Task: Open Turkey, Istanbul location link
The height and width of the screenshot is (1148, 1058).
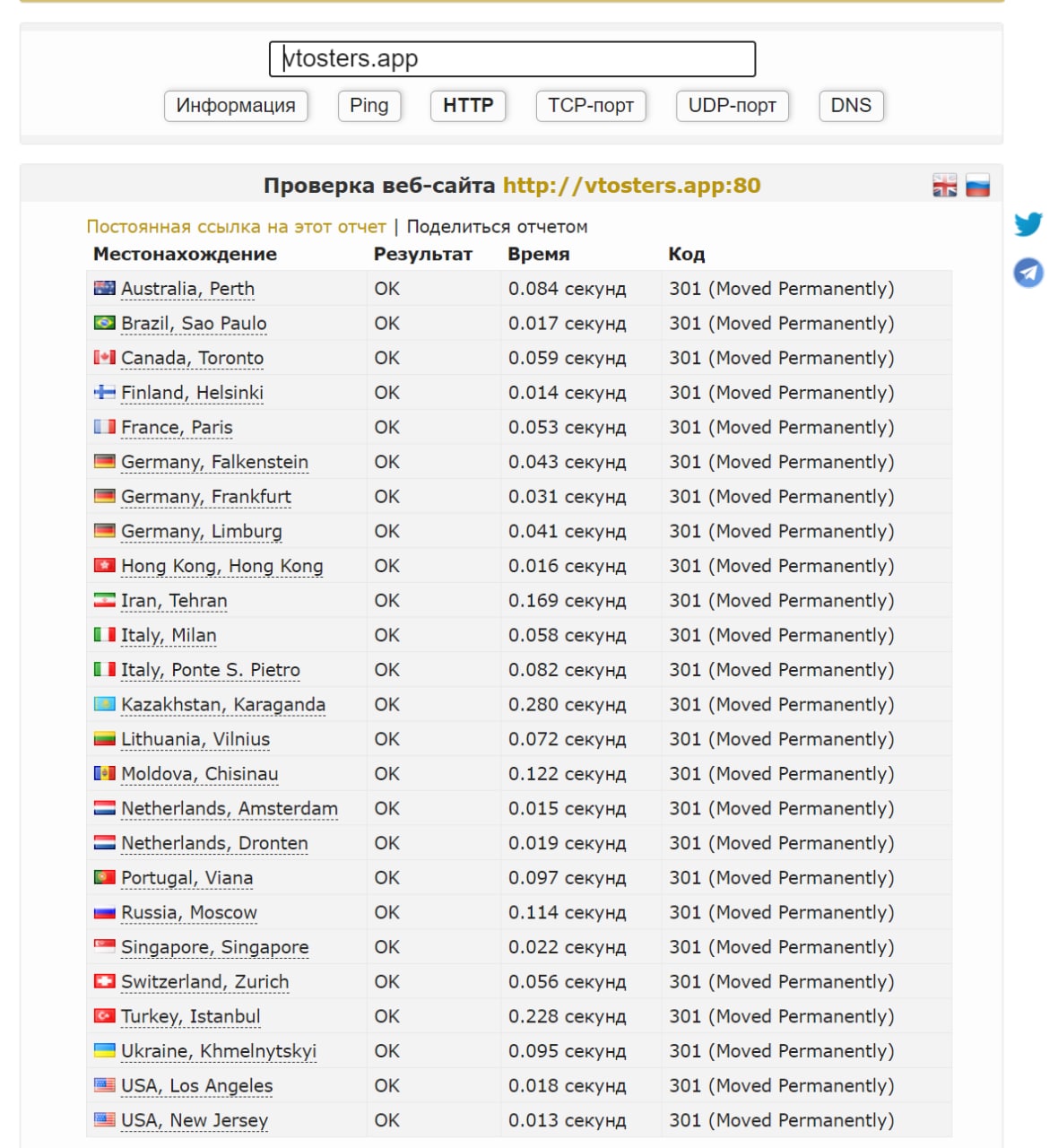Action: pyautogui.click(x=191, y=1017)
